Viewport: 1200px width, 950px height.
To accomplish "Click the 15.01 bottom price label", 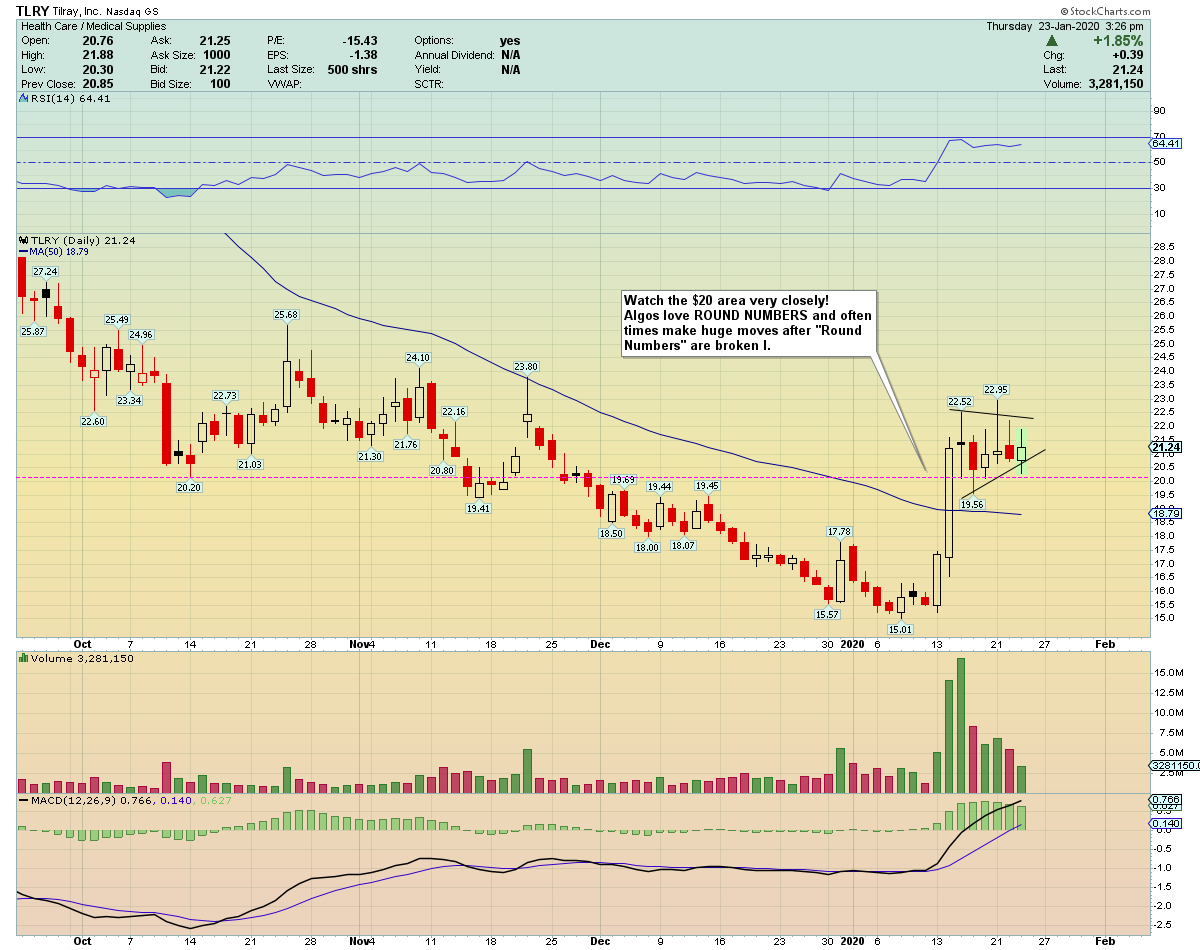I will point(901,629).
